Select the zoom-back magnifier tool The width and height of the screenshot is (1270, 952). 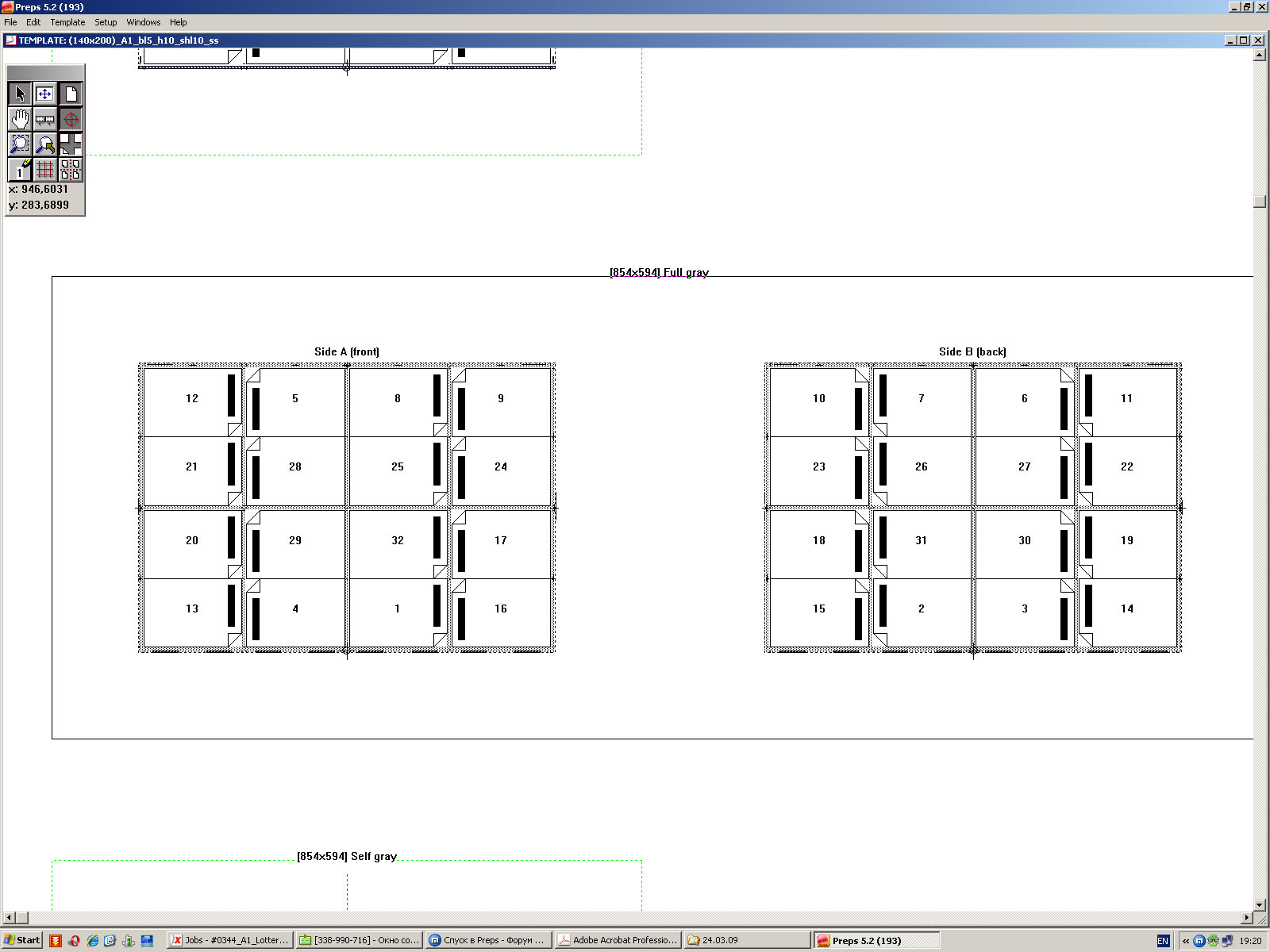pyautogui.click(x=45, y=144)
